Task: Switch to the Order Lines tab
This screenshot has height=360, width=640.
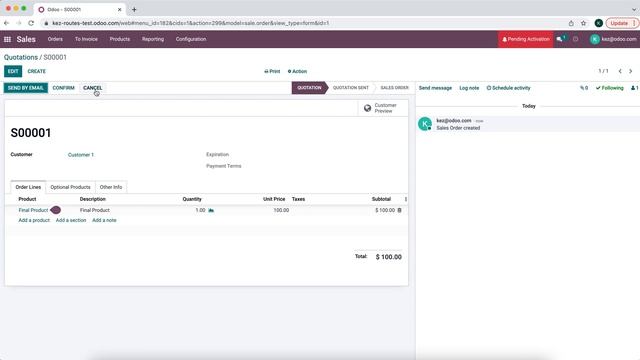Action: click(x=28, y=187)
